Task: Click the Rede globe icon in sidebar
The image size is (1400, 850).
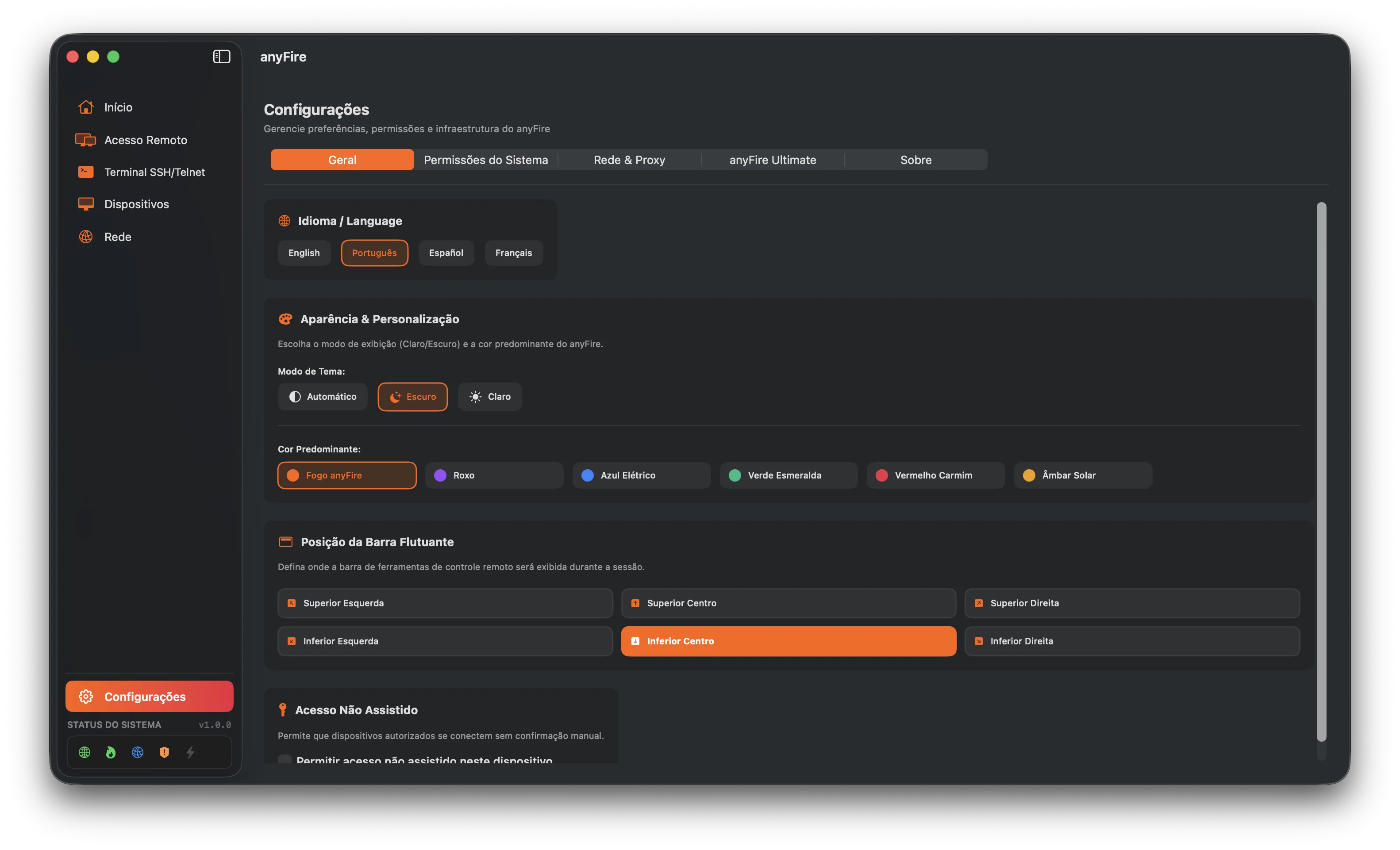Action: 86,237
